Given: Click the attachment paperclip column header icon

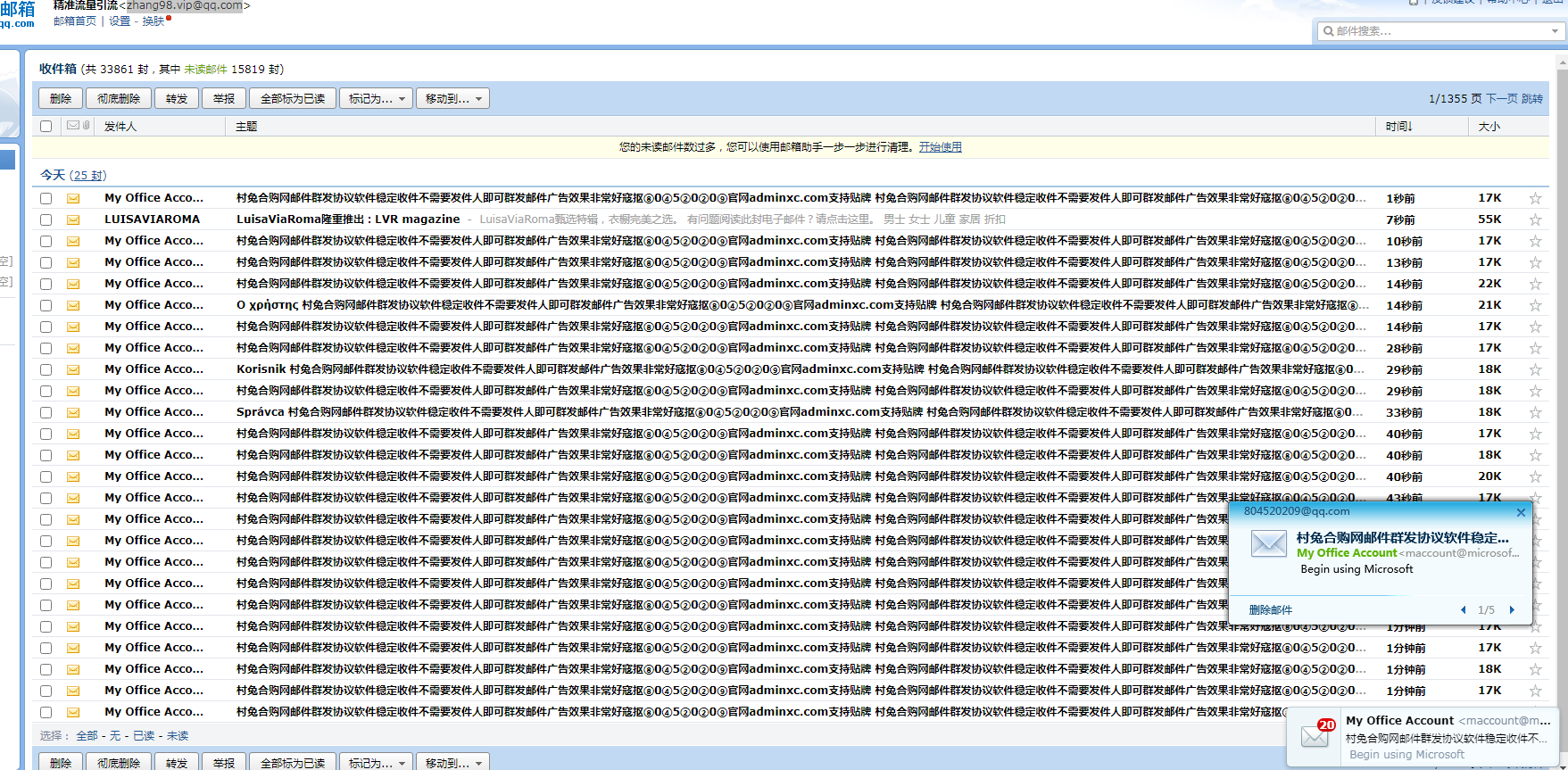Looking at the screenshot, I should click(86, 126).
